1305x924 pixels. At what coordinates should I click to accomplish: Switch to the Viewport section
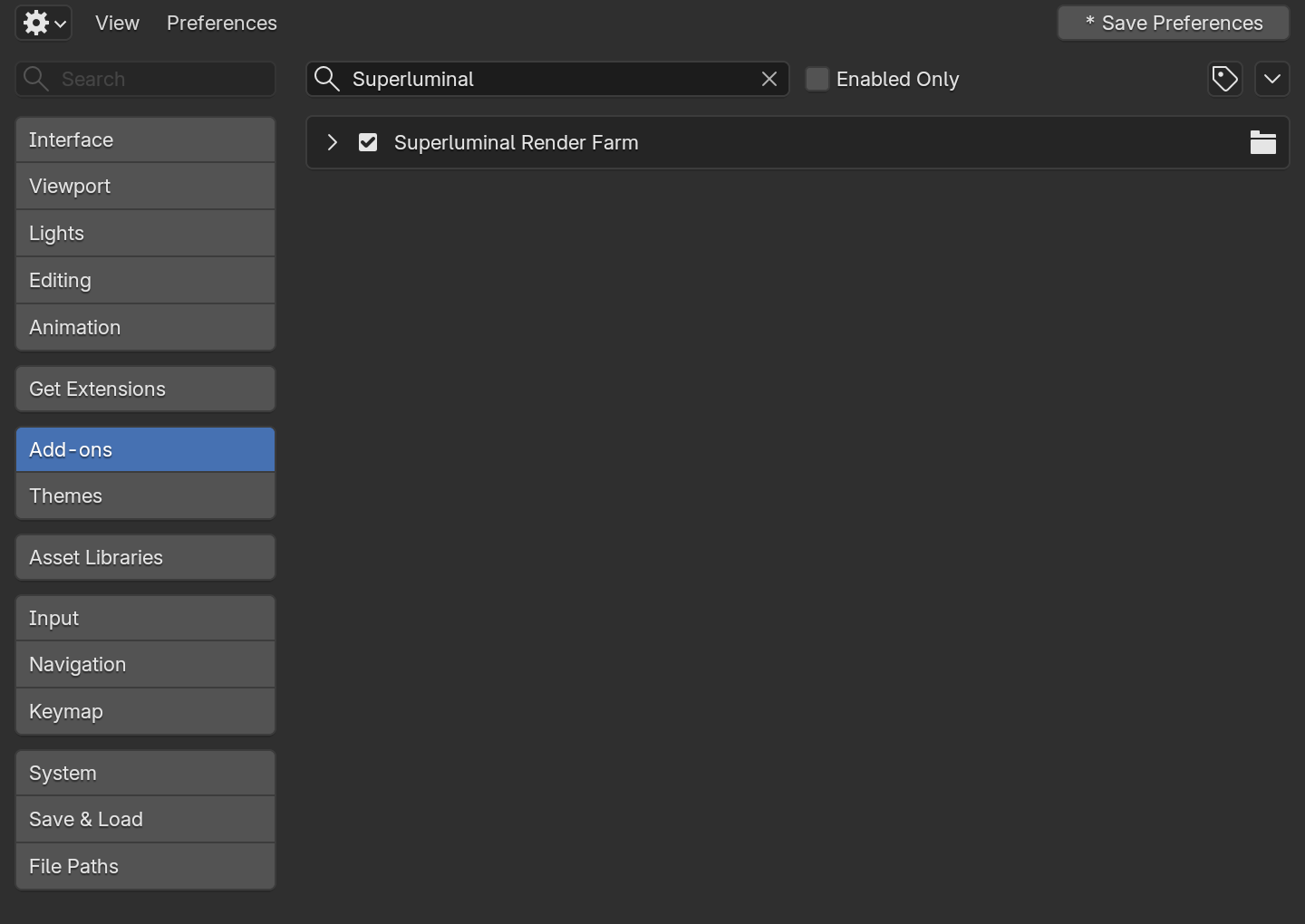click(x=145, y=186)
